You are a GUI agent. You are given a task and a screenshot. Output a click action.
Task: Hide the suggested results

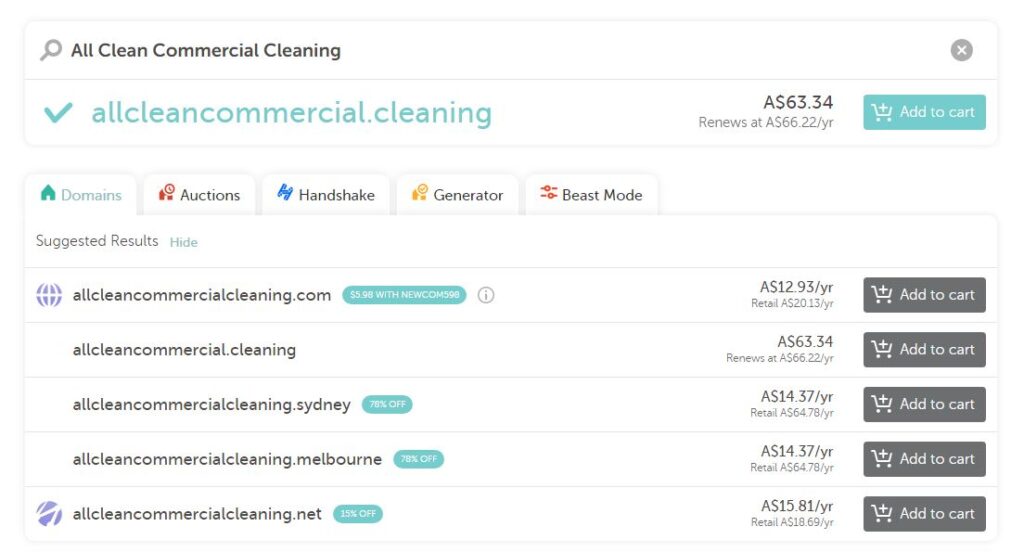(184, 242)
